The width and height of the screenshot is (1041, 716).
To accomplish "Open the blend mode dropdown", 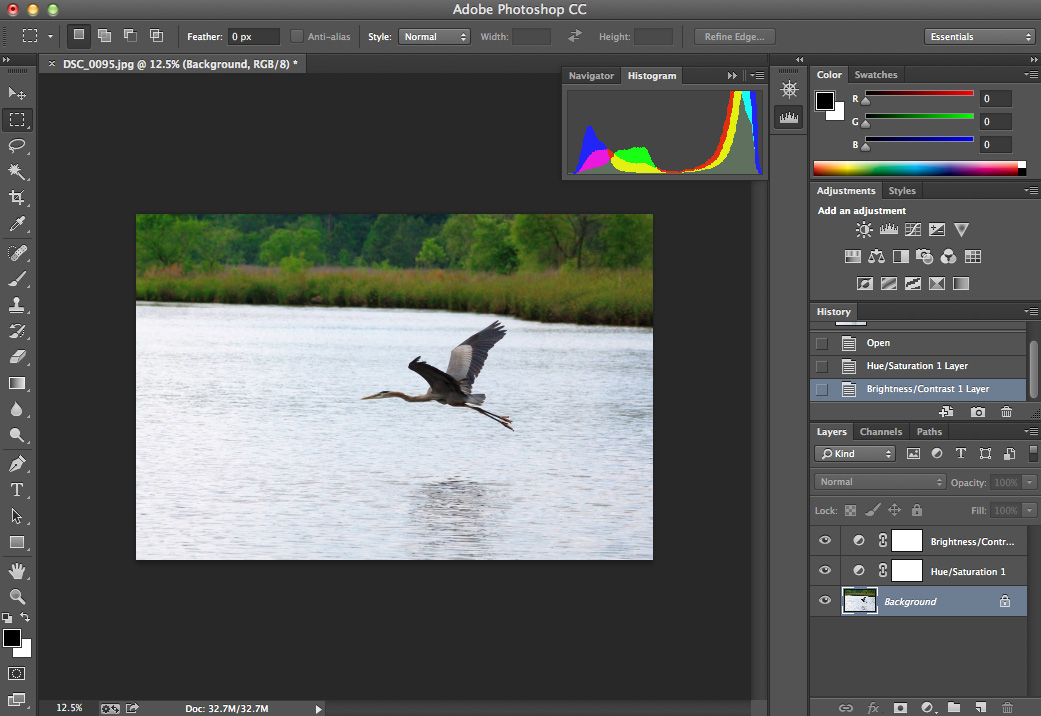I will pos(878,481).
